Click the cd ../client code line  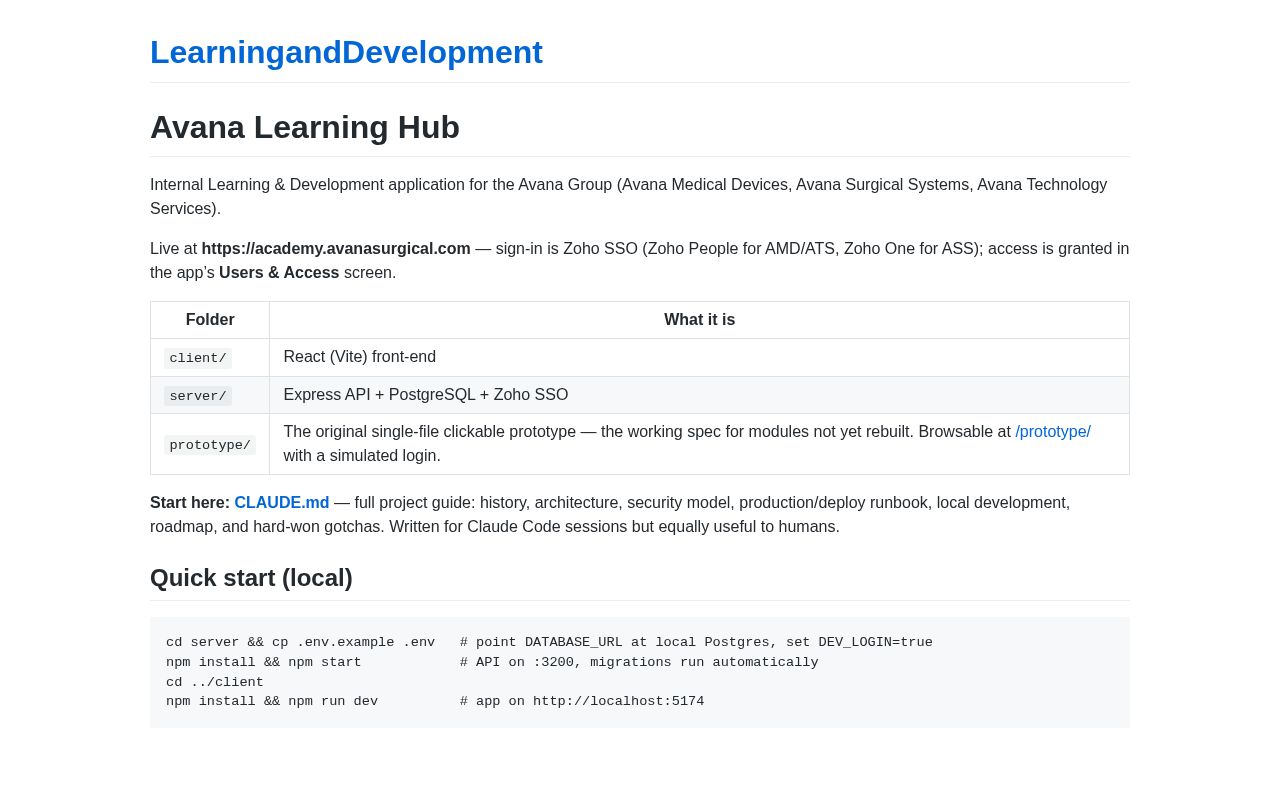pos(215,682)
